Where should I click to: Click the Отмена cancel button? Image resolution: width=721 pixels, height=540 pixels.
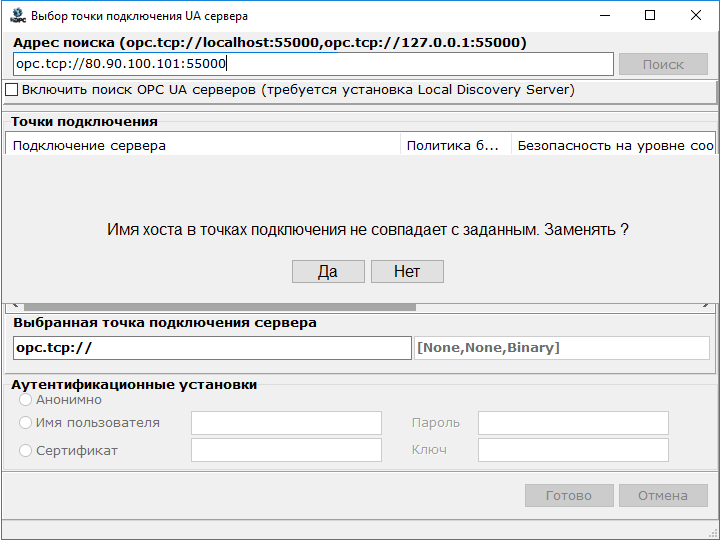663,495
